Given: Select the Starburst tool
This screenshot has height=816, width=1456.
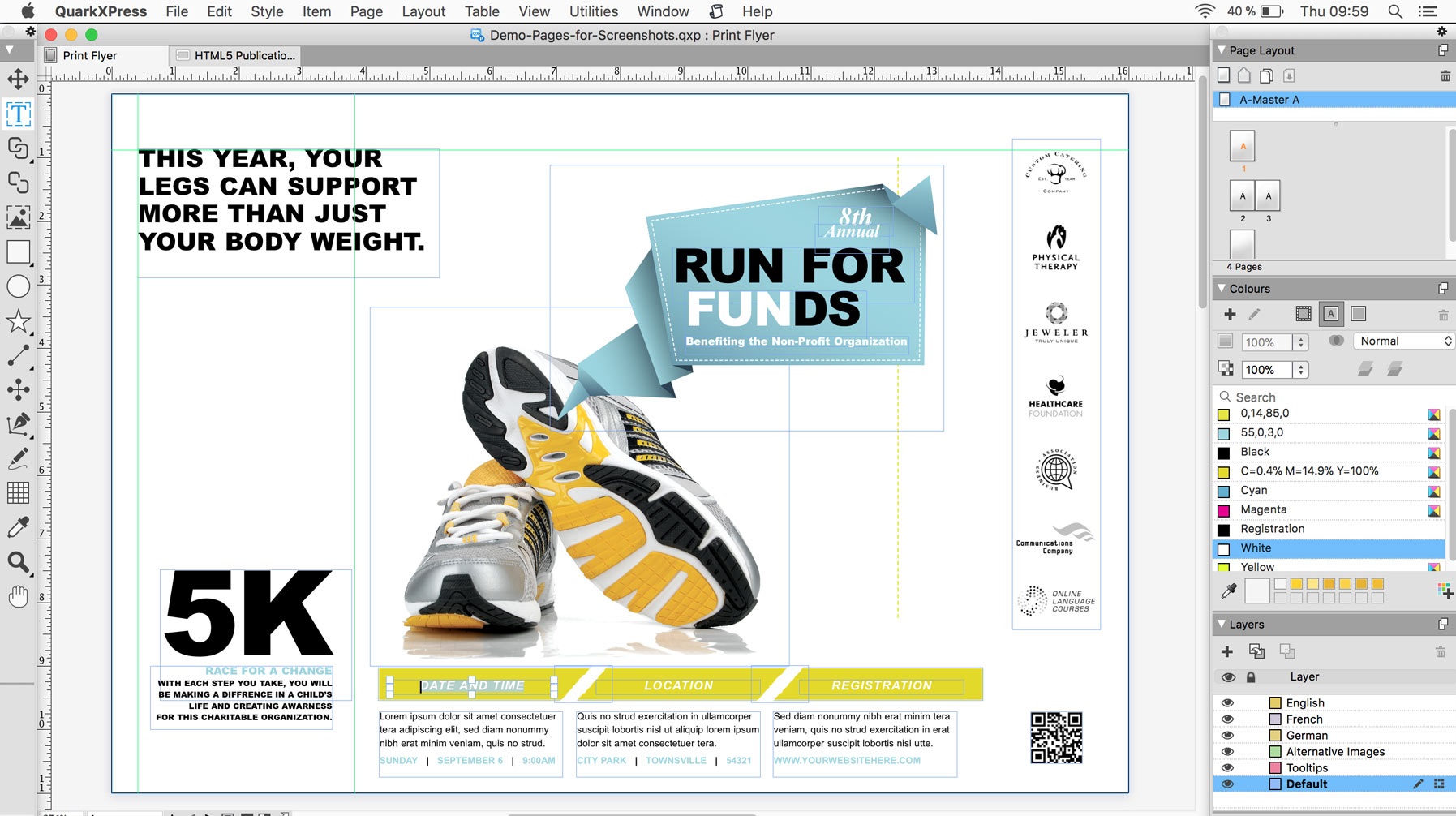Looking at the screenshot, I should point(18,321).
